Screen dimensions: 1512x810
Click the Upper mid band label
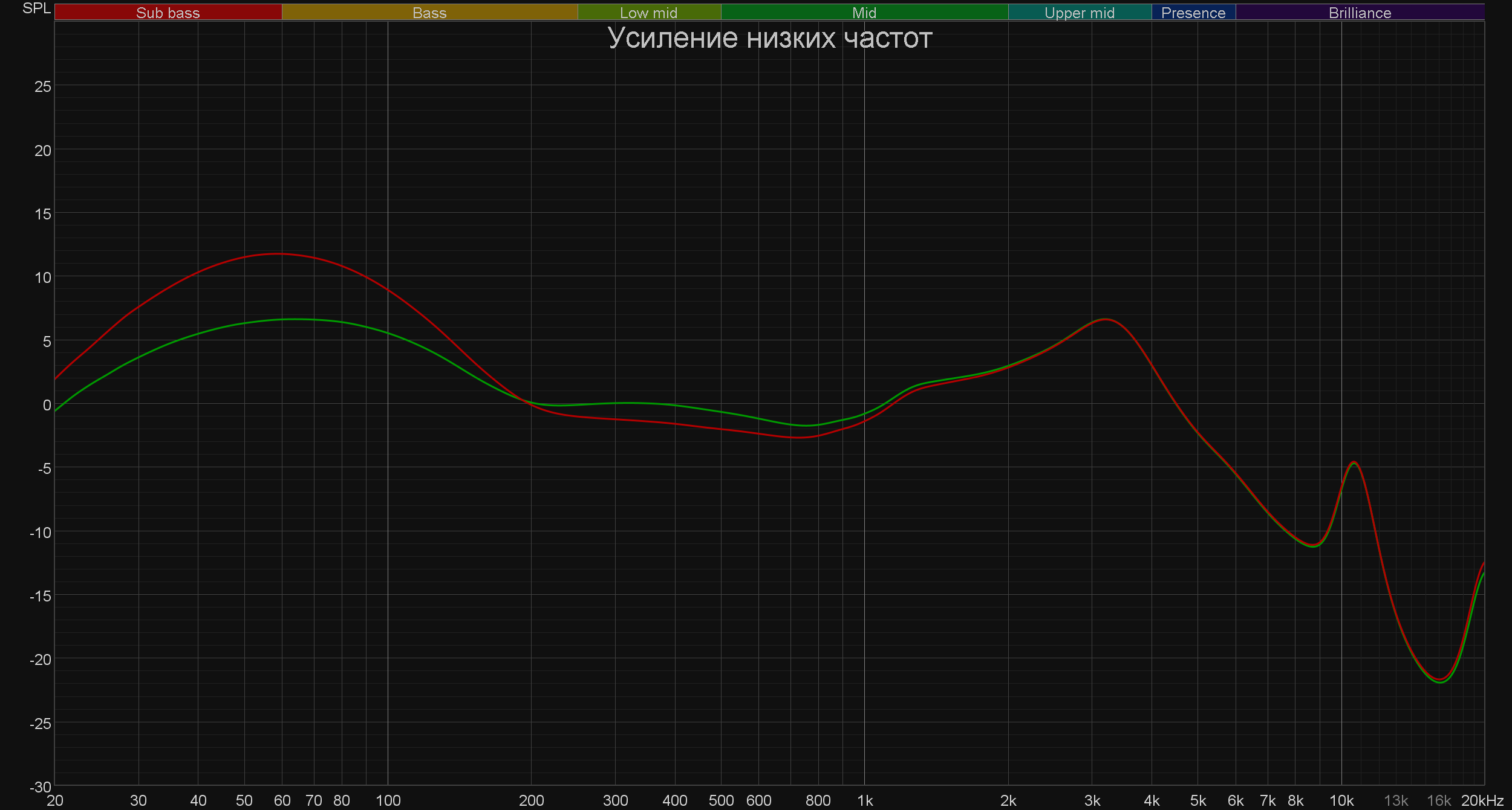coord(1079,13)
